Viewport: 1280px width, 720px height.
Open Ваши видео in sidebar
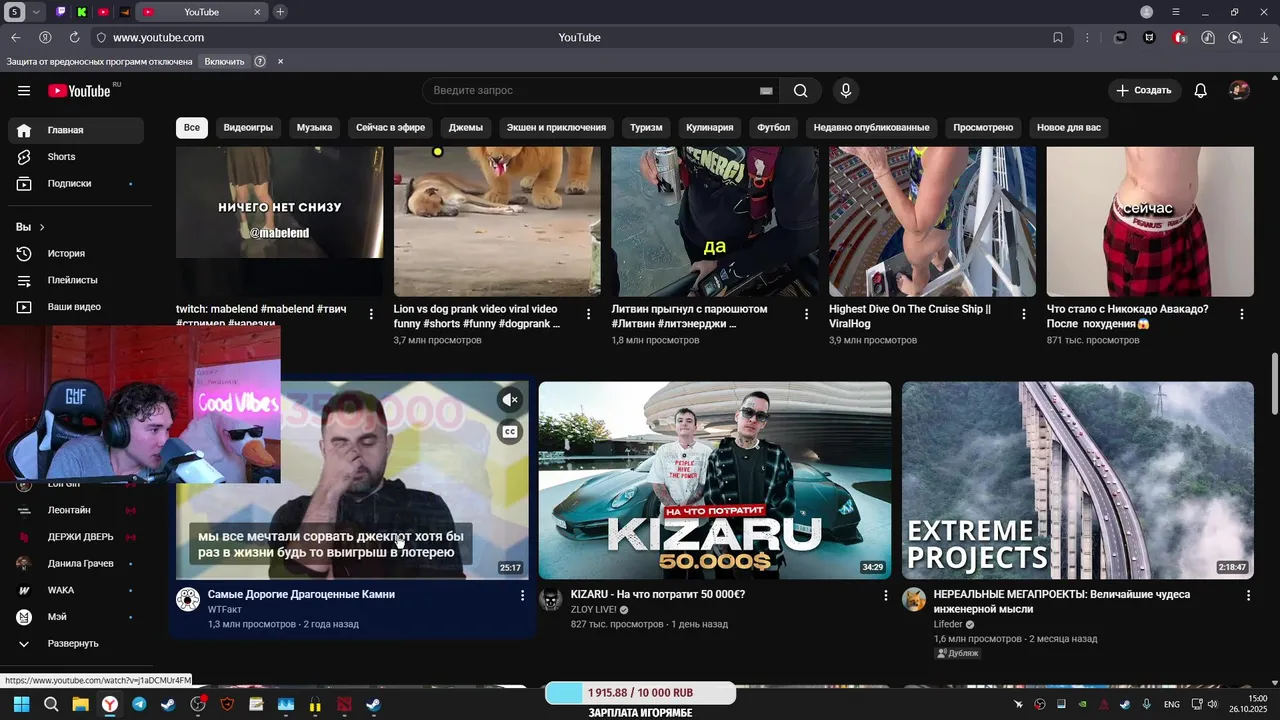tap(78, 307)
